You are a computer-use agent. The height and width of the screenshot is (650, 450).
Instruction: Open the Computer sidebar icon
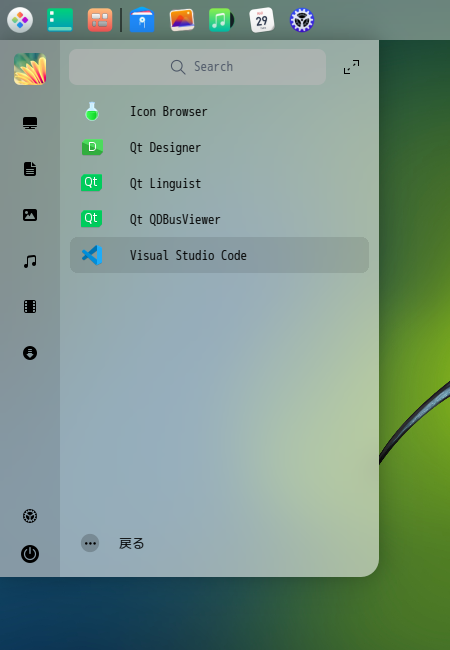(x=30, y=123)
